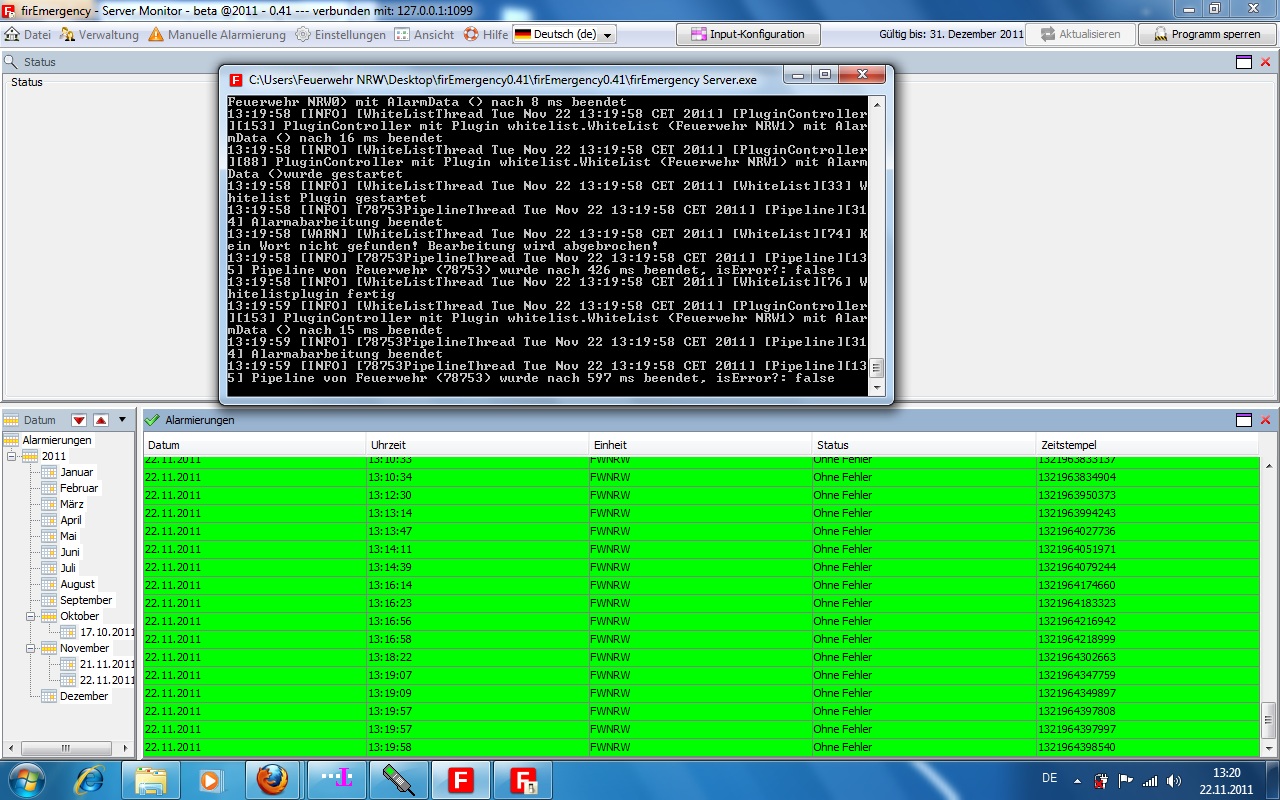Click the Hilfe lifebuoy icon
The image size is (1280, 800).
(471, 34)
